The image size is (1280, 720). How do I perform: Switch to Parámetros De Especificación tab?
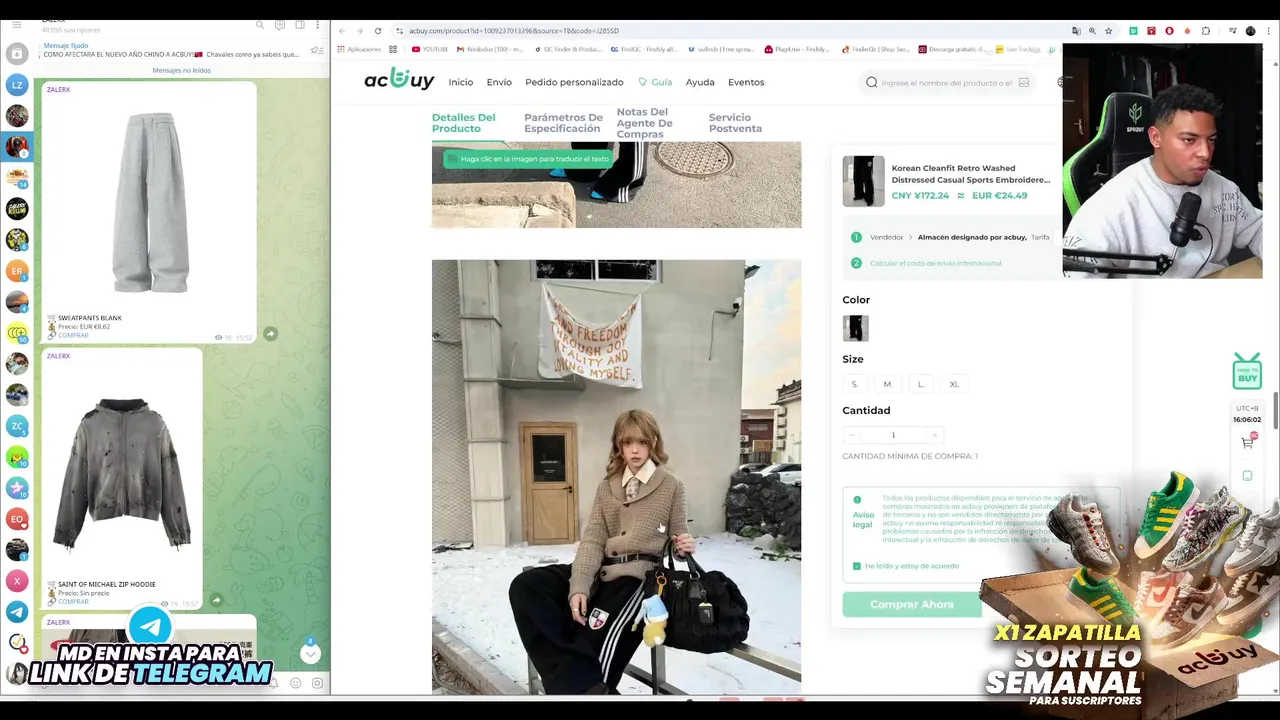click(563, 123)
